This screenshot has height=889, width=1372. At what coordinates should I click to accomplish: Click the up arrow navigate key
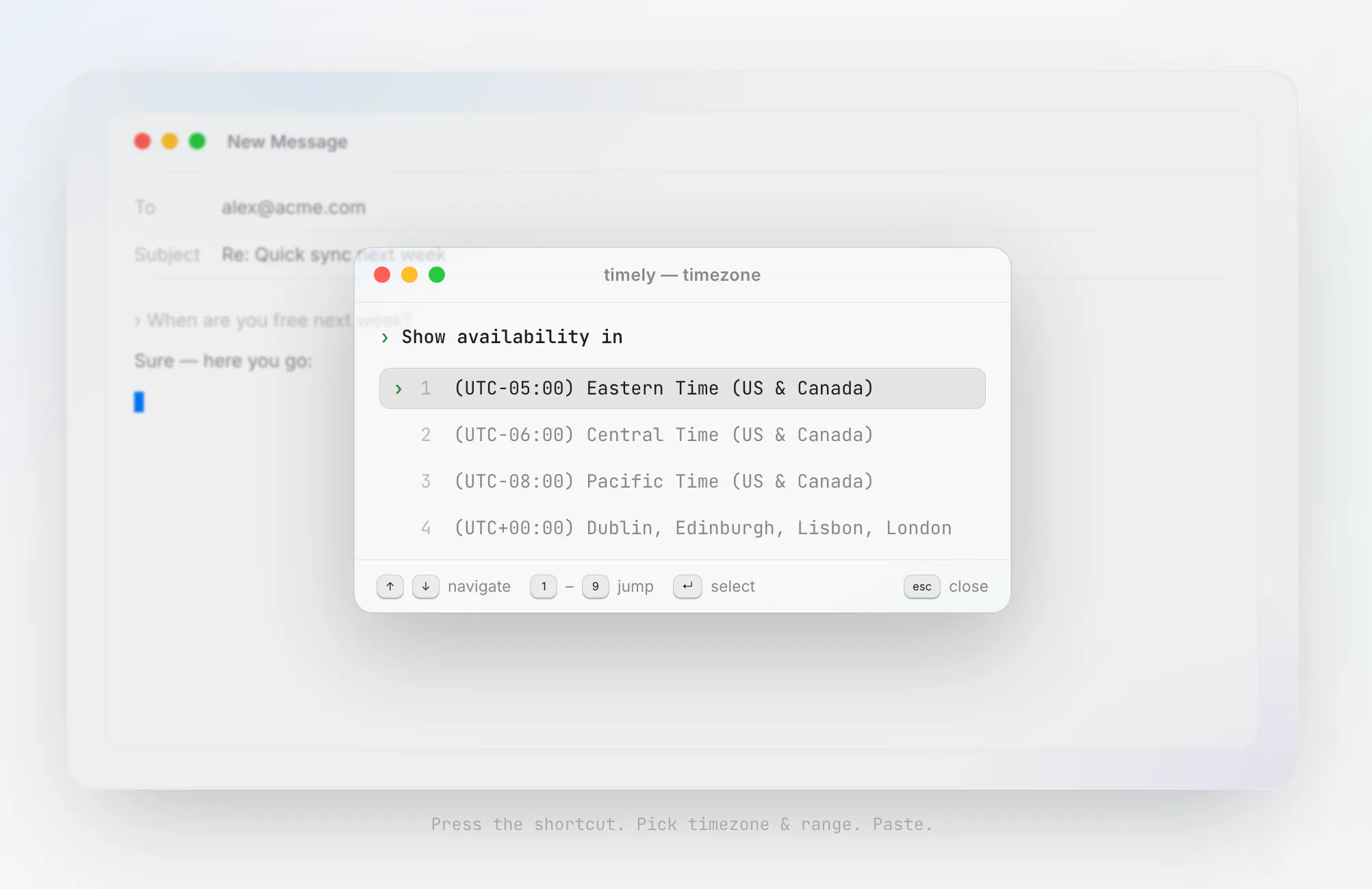pyautogui.click(x=390, y=586)
